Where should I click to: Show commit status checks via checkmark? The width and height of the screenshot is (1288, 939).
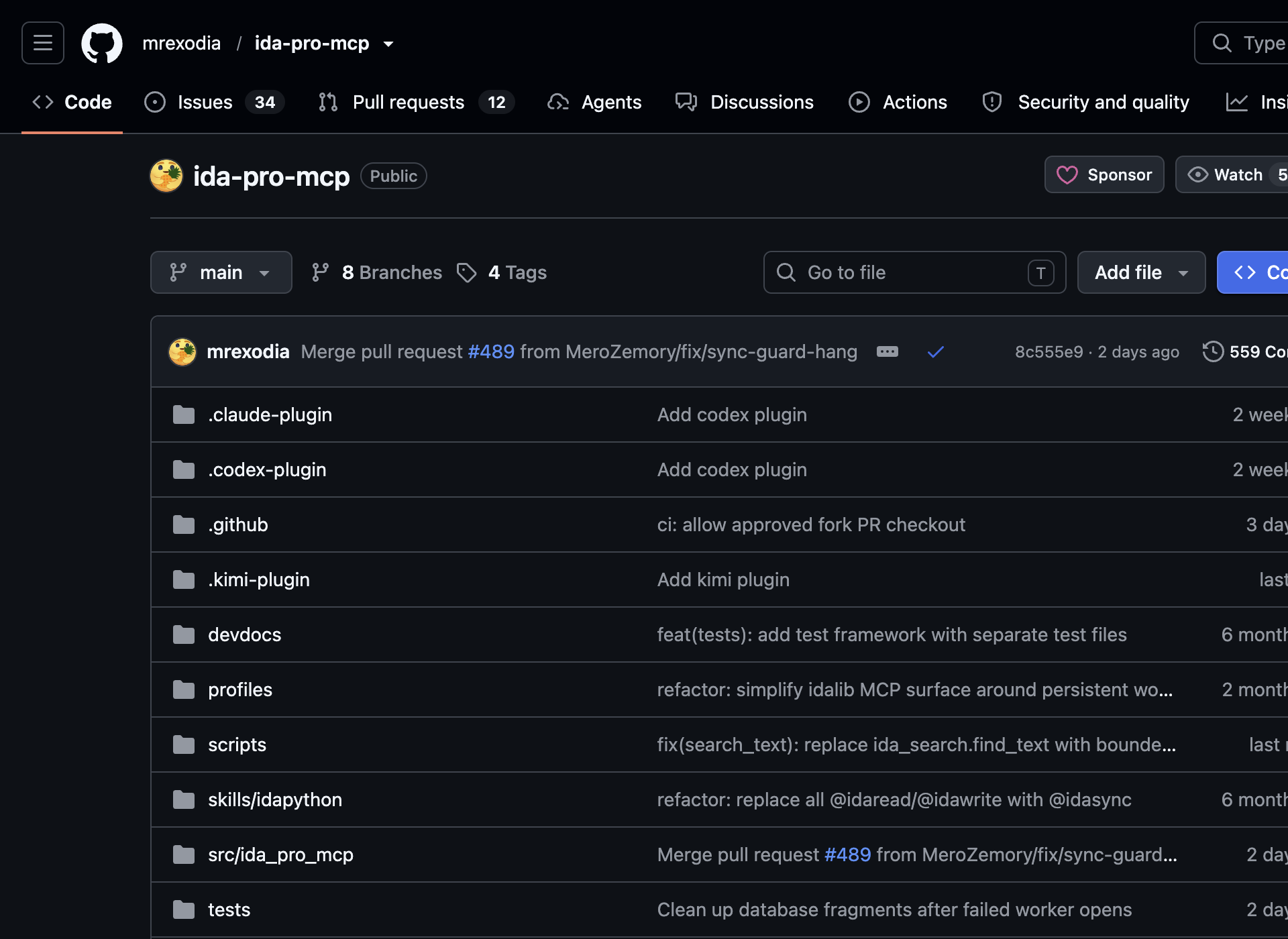click(x=936, y=351)
